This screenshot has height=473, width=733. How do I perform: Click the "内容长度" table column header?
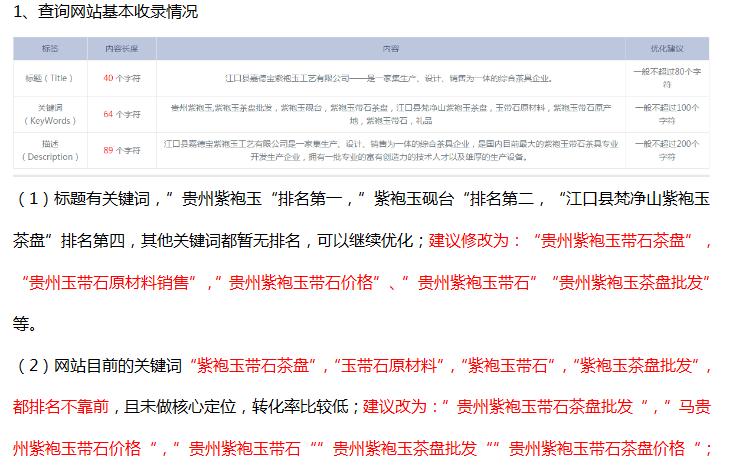121,48
